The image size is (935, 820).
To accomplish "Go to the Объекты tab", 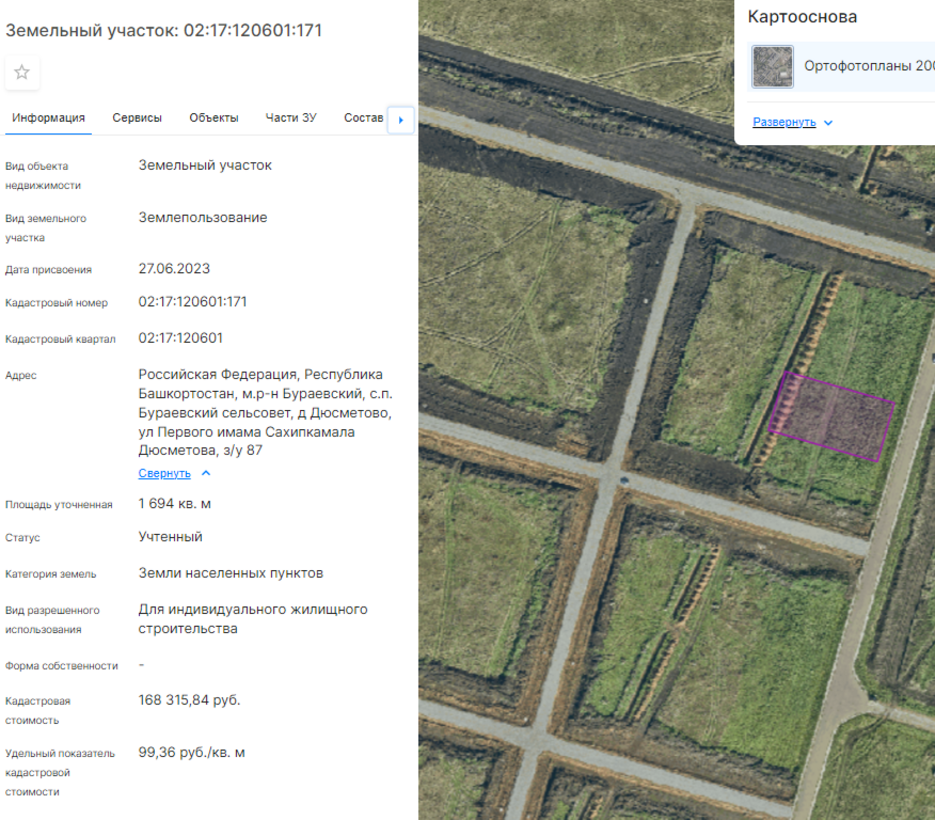I will (214, 118).
